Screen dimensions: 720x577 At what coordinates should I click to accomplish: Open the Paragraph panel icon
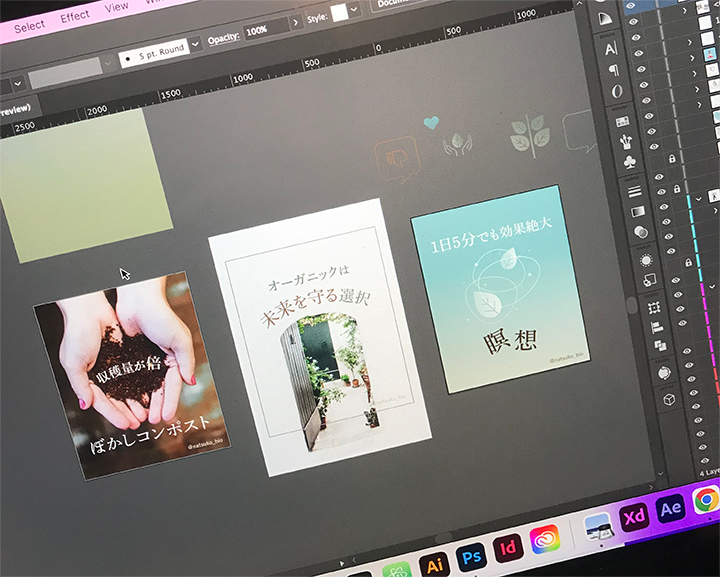click(613, 70)
